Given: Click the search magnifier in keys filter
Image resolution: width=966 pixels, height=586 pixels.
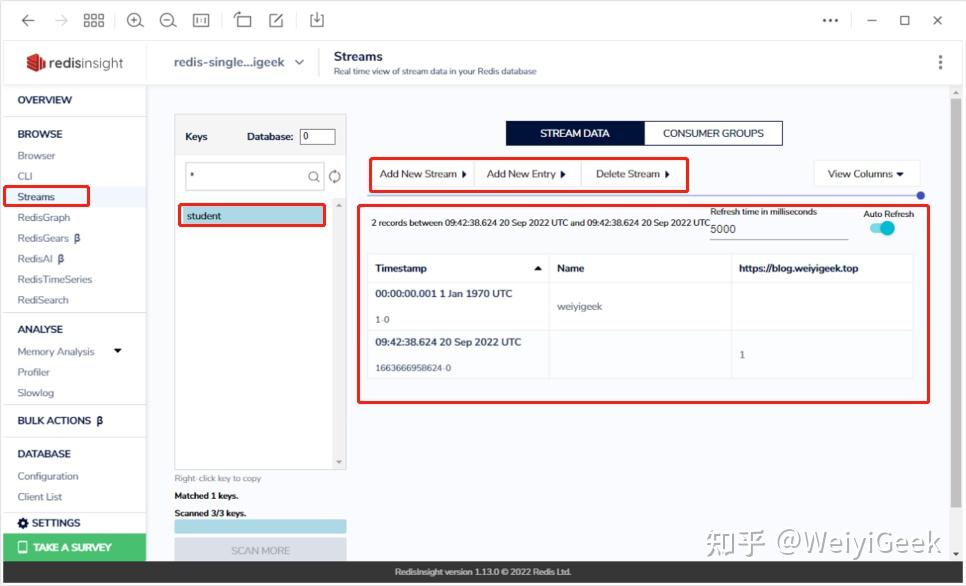Looking at the screenshot, I should [x=314, y=177].
